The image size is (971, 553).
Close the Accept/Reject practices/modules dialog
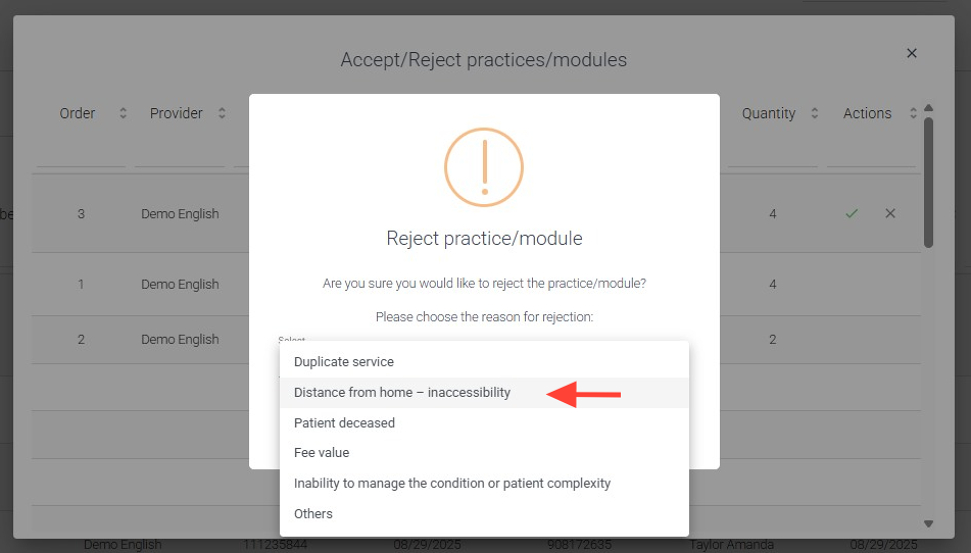pos(911,53)
